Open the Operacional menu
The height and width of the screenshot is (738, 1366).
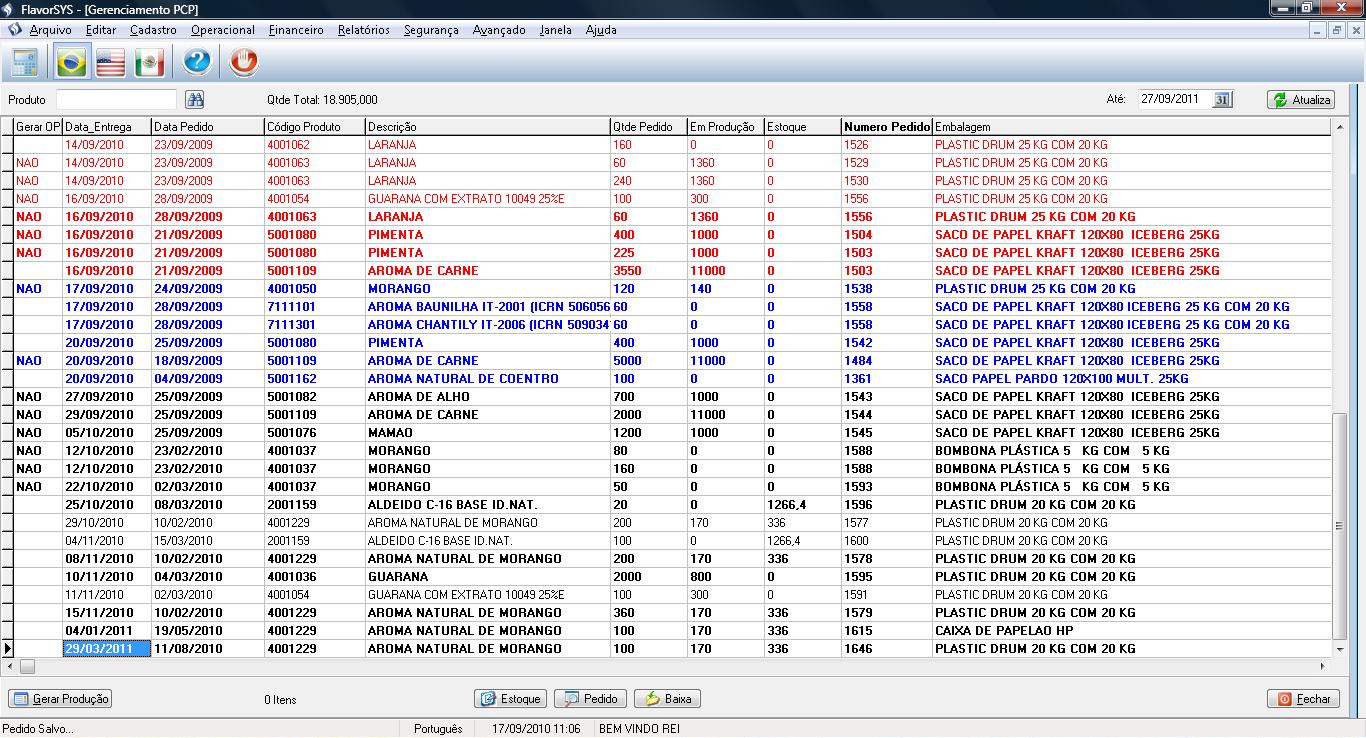[222, 30]
